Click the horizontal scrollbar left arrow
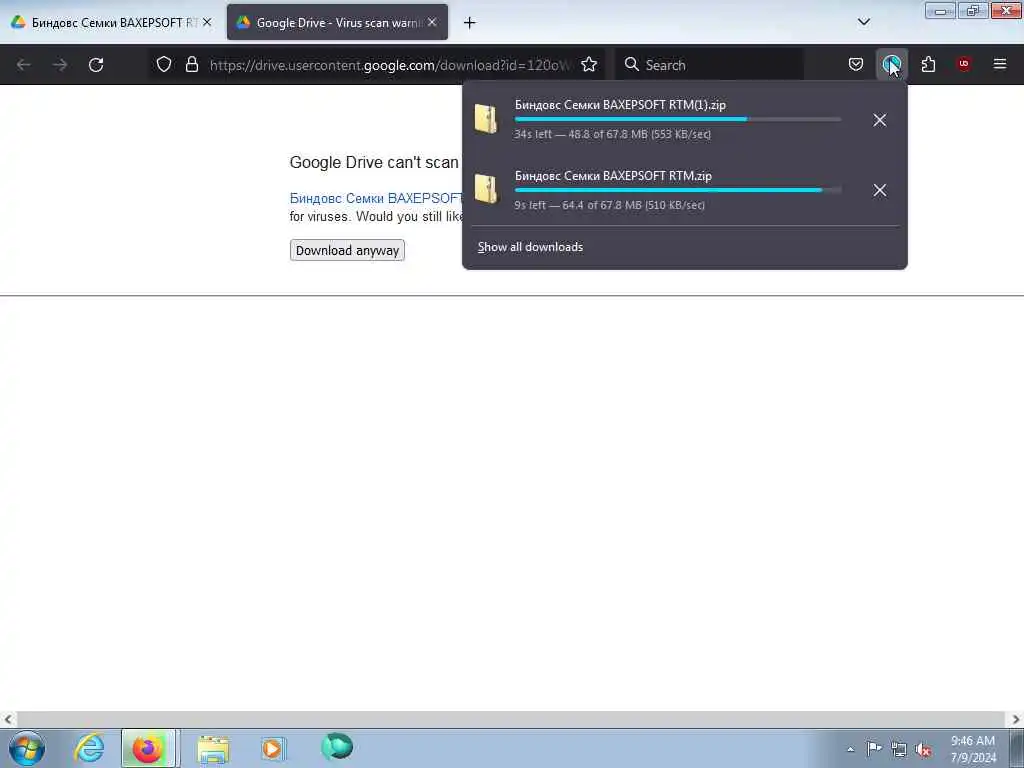The height and width of the screenshot is (768, 1024). click(8, 719)
